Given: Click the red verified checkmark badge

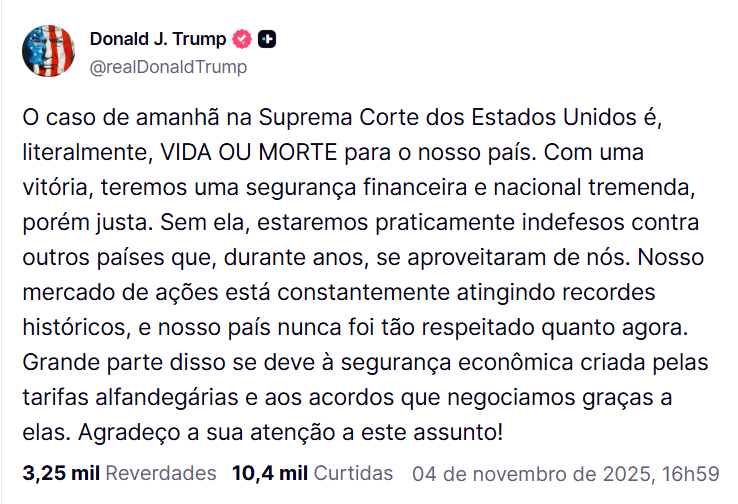Looking at the screenshot, I should pyautogui.click(x=242, y=40).
